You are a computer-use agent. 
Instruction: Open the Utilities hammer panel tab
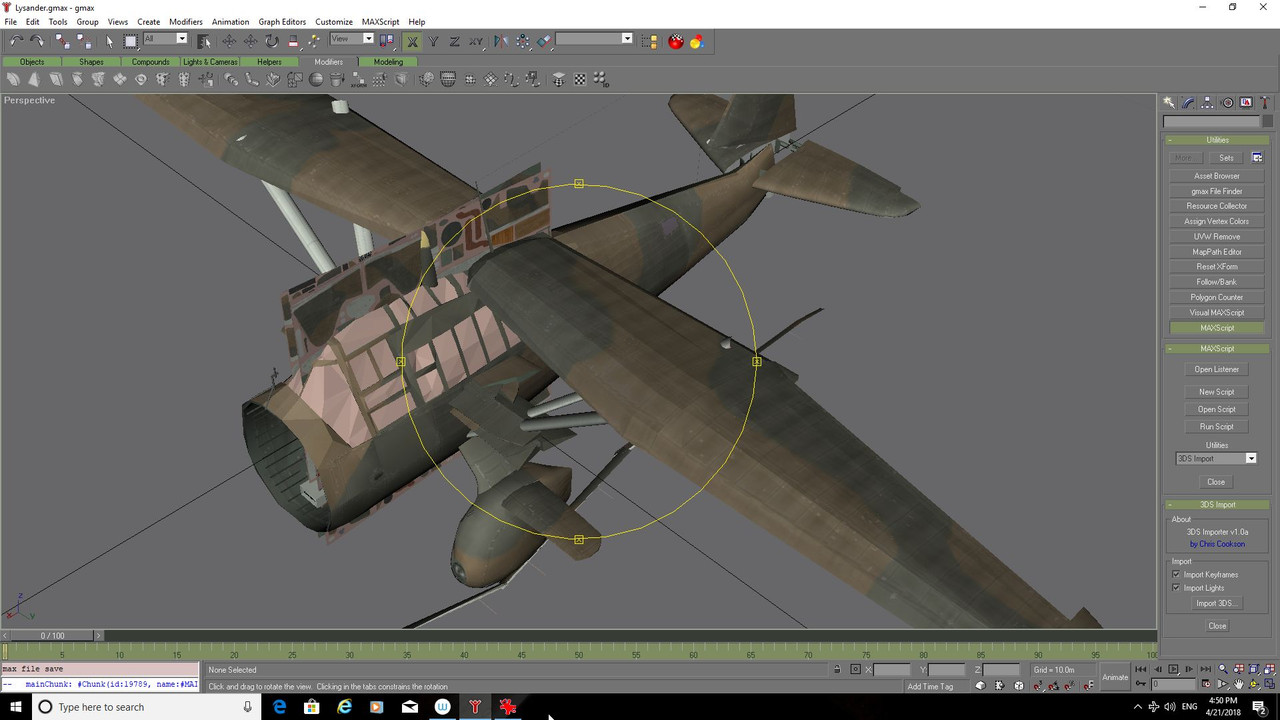click(1265, 102)
